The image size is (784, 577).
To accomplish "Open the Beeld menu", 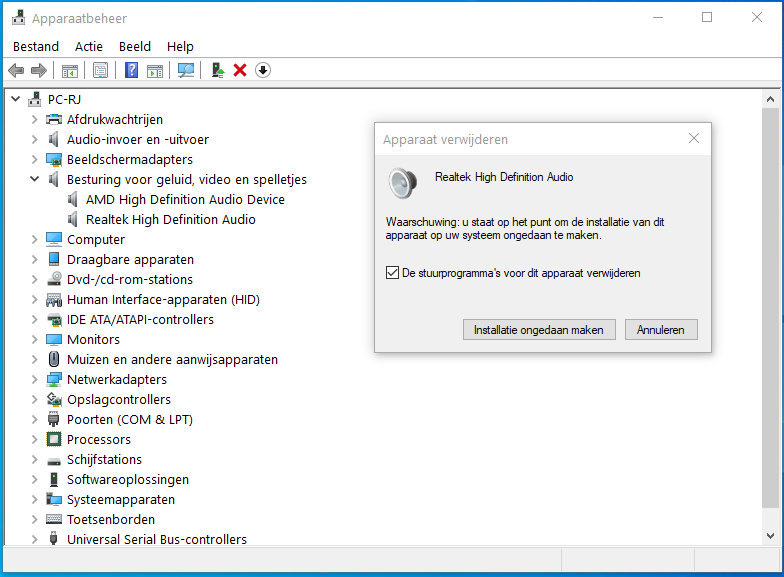I will 135,46.
